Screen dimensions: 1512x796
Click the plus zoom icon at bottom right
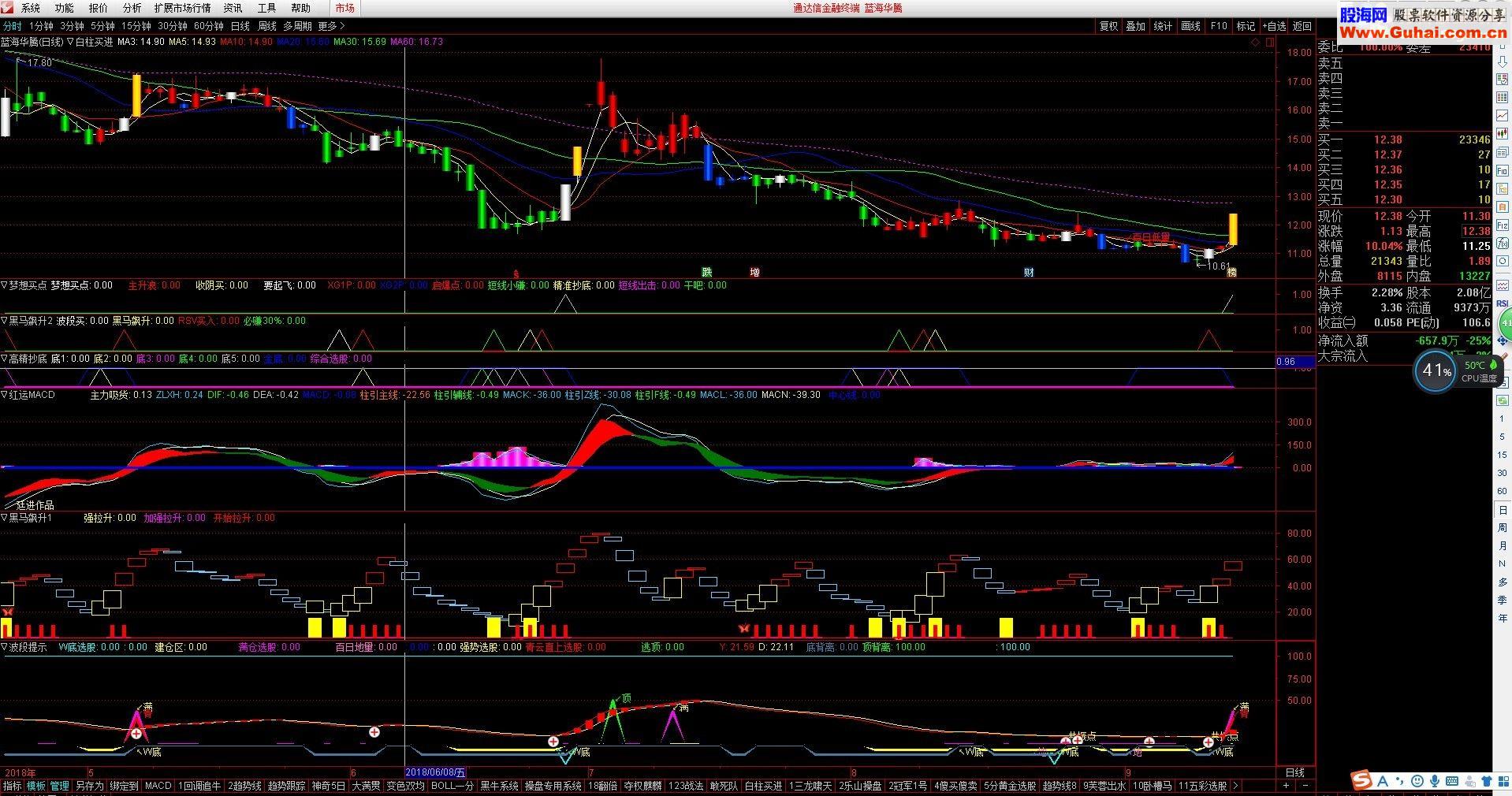(x=1286, y=786)
